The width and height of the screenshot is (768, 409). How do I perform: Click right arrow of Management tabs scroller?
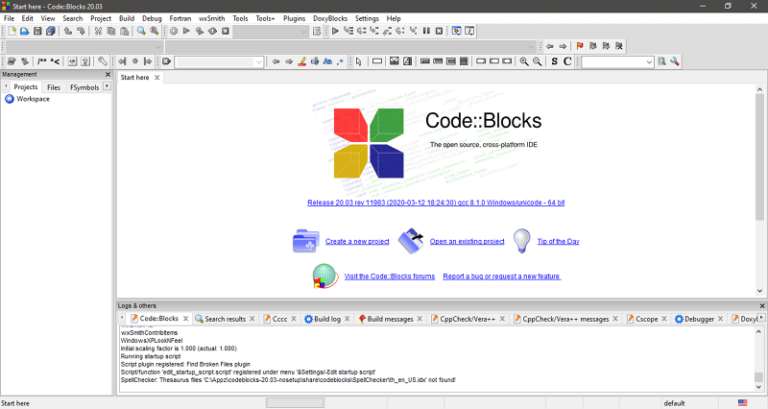tap(107, 87)
